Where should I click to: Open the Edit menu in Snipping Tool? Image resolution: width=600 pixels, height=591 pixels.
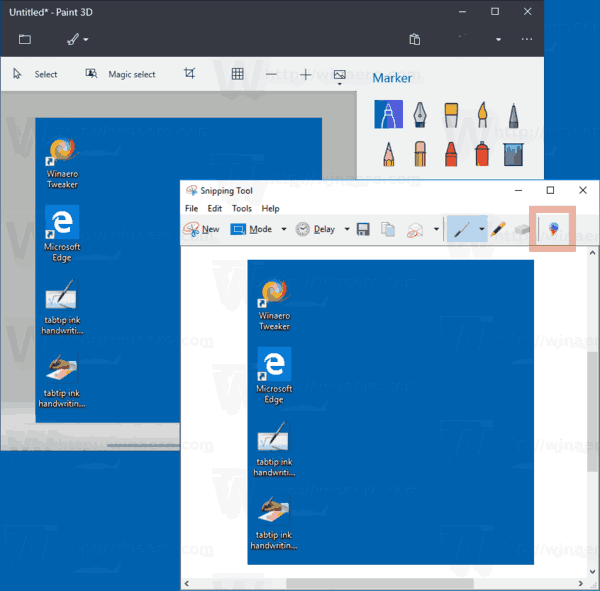pyautogui.click(x=215, y=209)
